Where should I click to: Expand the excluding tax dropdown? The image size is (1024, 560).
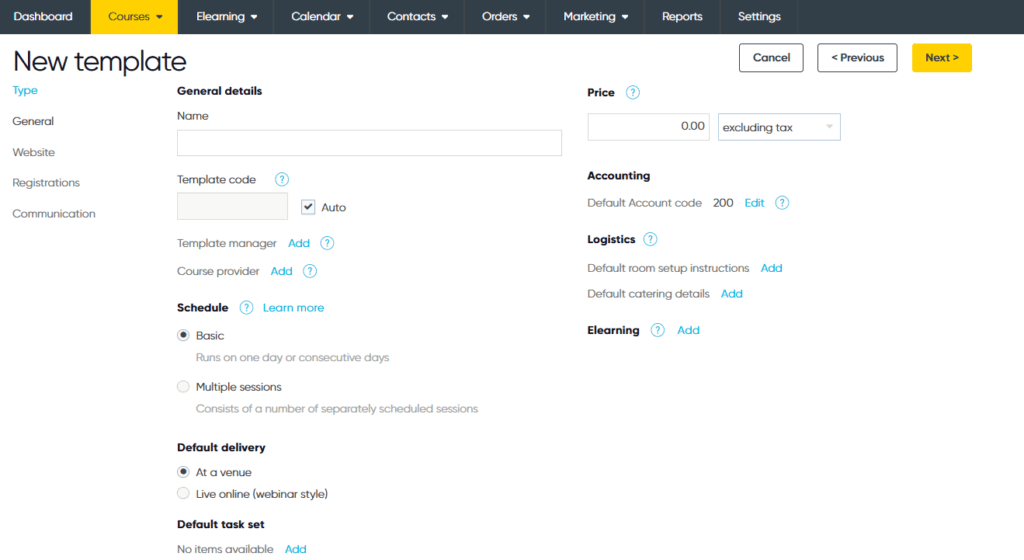[779, 127]
